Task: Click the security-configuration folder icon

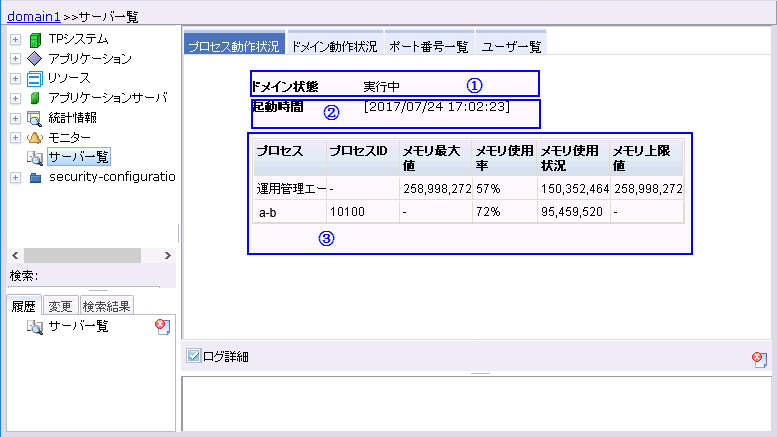Action: point(35,177)
